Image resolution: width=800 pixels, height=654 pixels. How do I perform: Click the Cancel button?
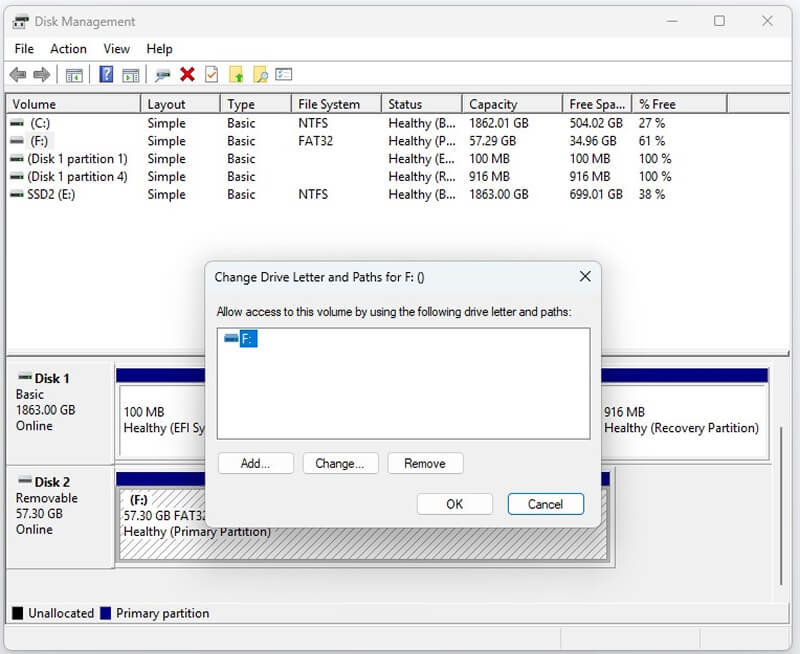pos(545,504)
